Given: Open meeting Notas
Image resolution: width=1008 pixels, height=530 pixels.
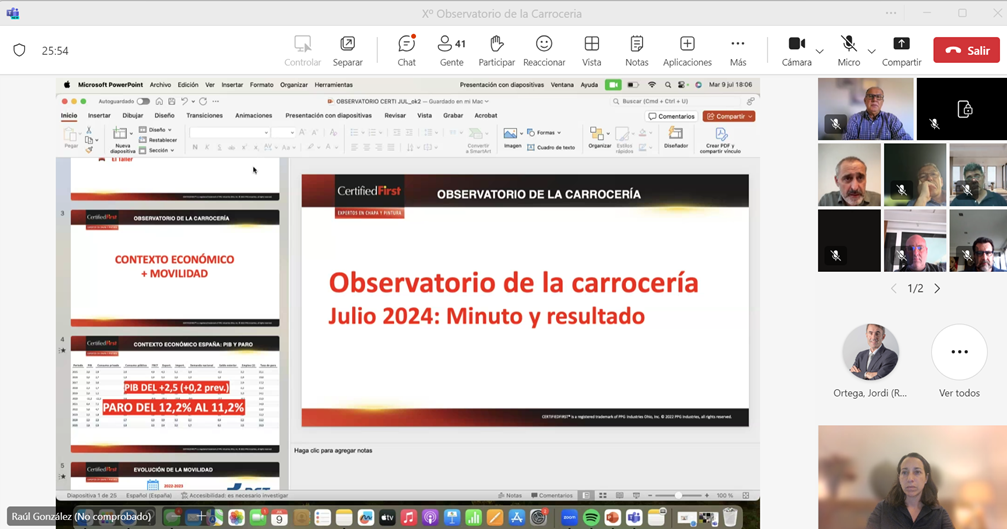Looking at the screenshot, I should 637,50.
